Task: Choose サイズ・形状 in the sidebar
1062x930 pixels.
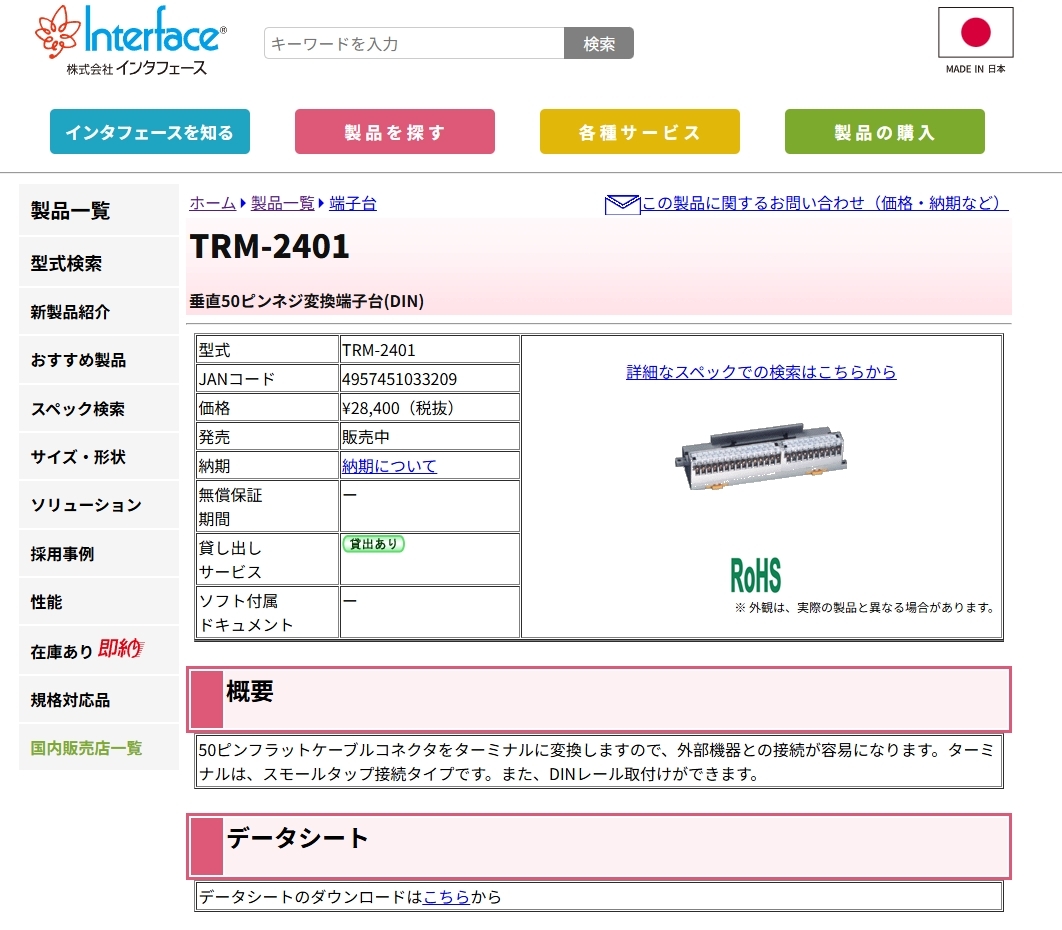Action: [99, 457]
